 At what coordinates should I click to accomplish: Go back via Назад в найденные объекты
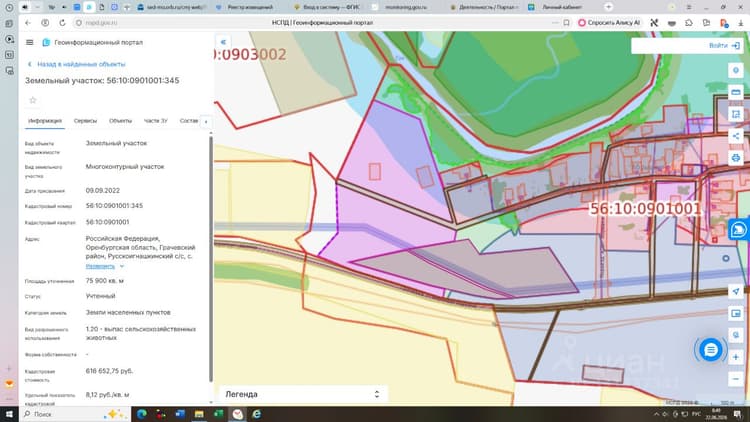coord(77,64)
